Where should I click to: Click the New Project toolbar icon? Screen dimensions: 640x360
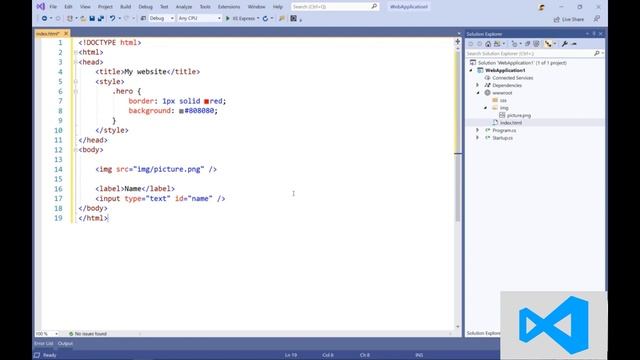tap(70, 18)
